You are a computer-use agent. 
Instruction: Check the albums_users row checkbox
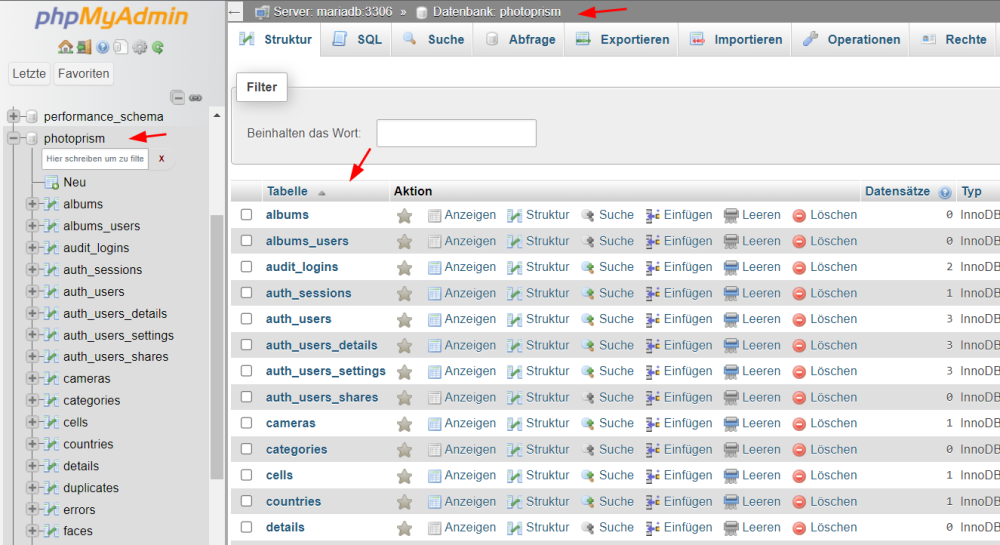tap(246, 240)
